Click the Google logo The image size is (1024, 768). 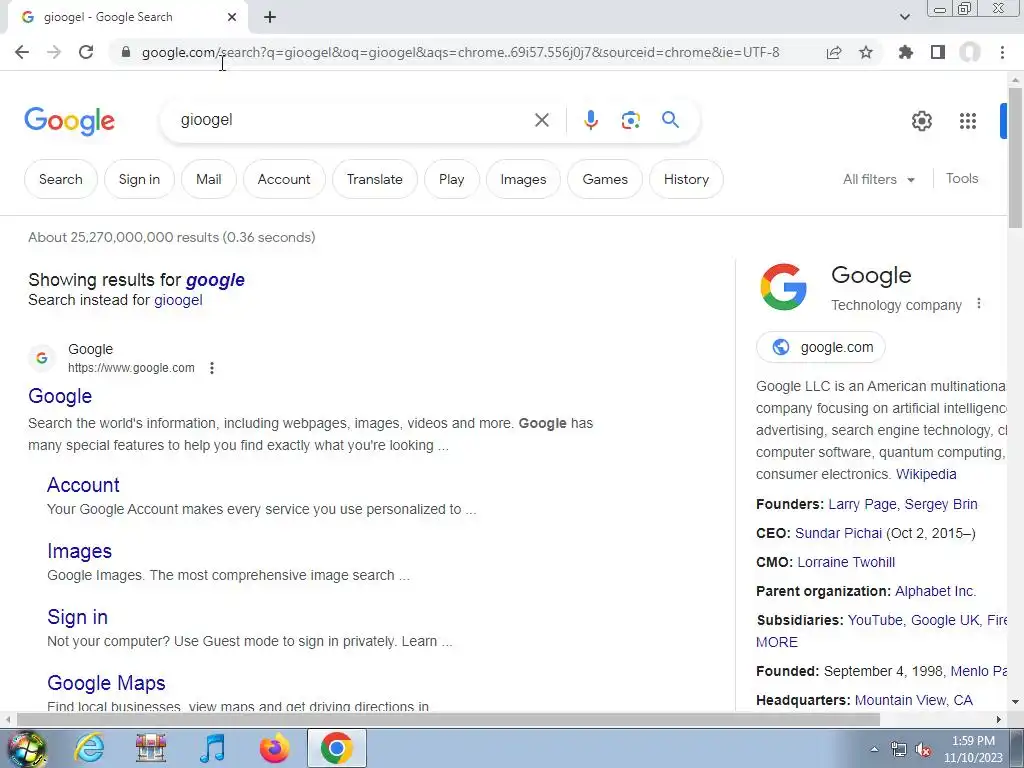(x=69, y=121)
